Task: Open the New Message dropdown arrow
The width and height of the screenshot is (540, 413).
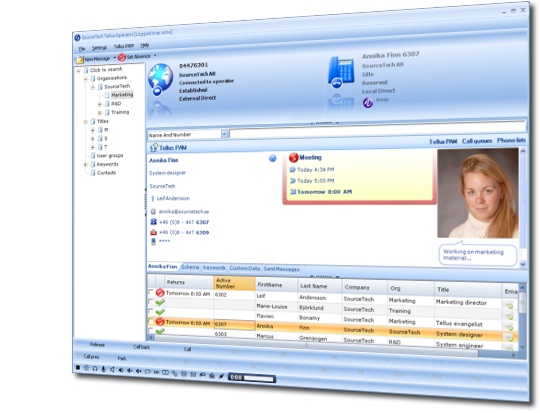Action: (114, 58)
